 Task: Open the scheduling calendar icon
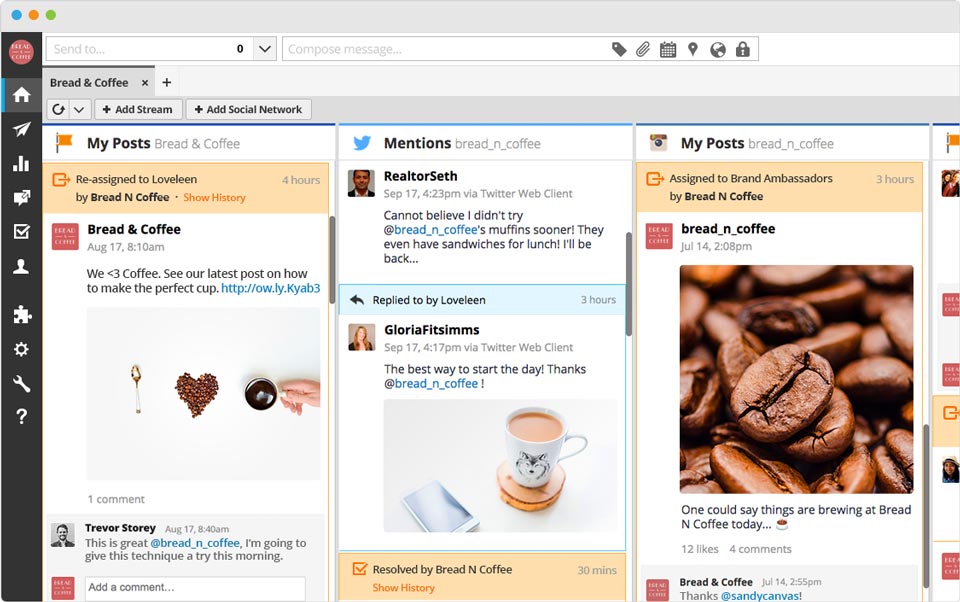[x=668, y=49]
